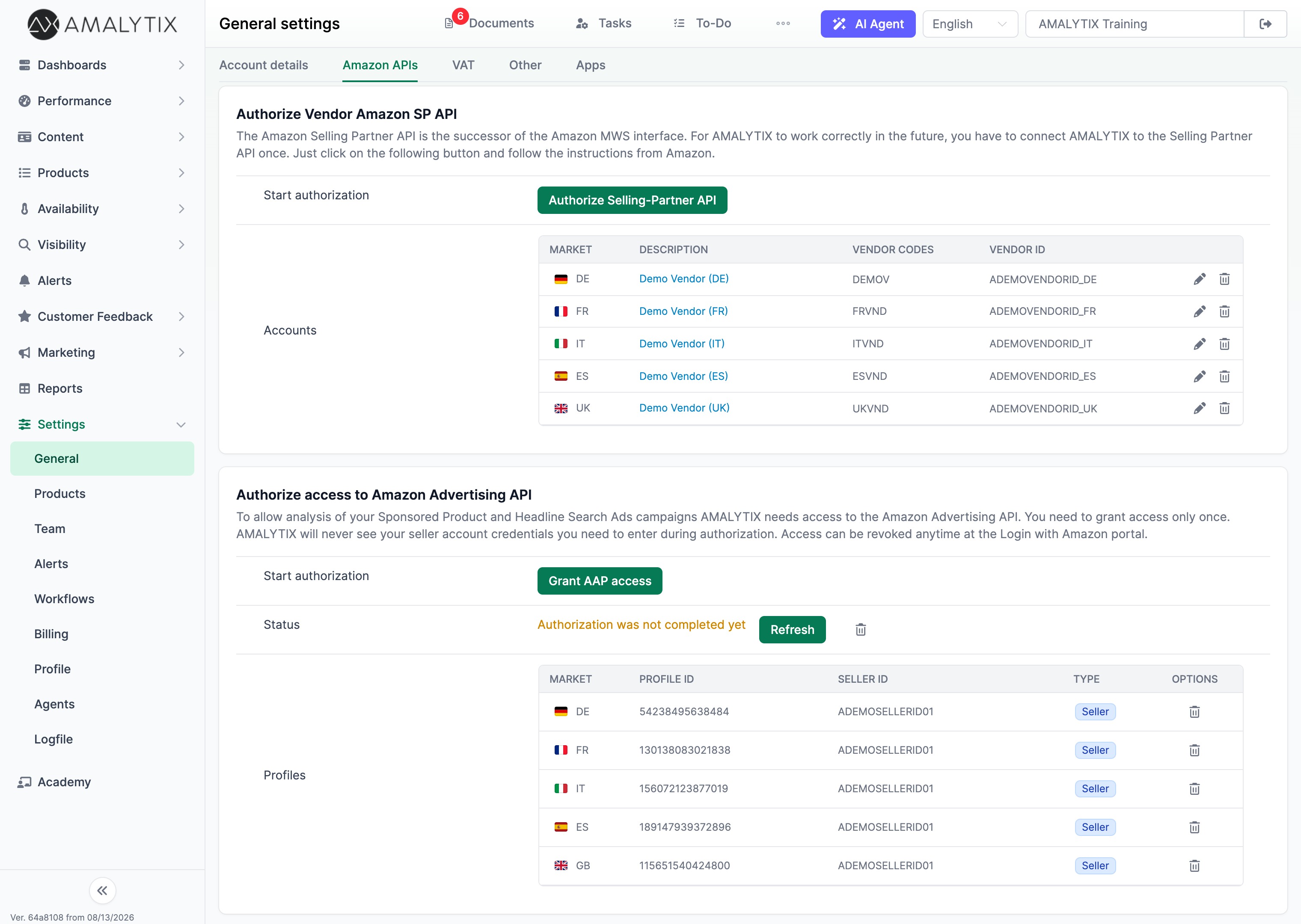Delete the Demo Vendor (ES) account
Viewport: 1301px width, 924px height.
(1225, 376)
